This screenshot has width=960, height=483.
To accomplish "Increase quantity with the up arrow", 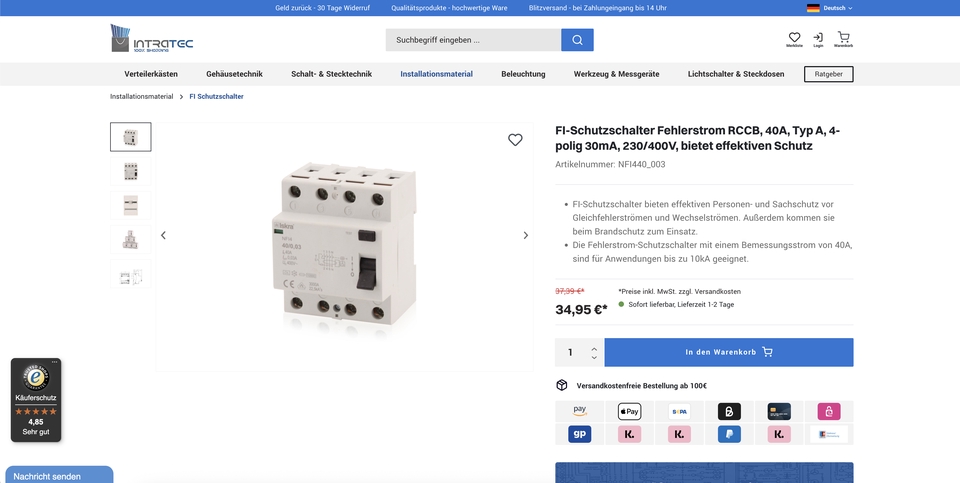I will coord(594,348).
